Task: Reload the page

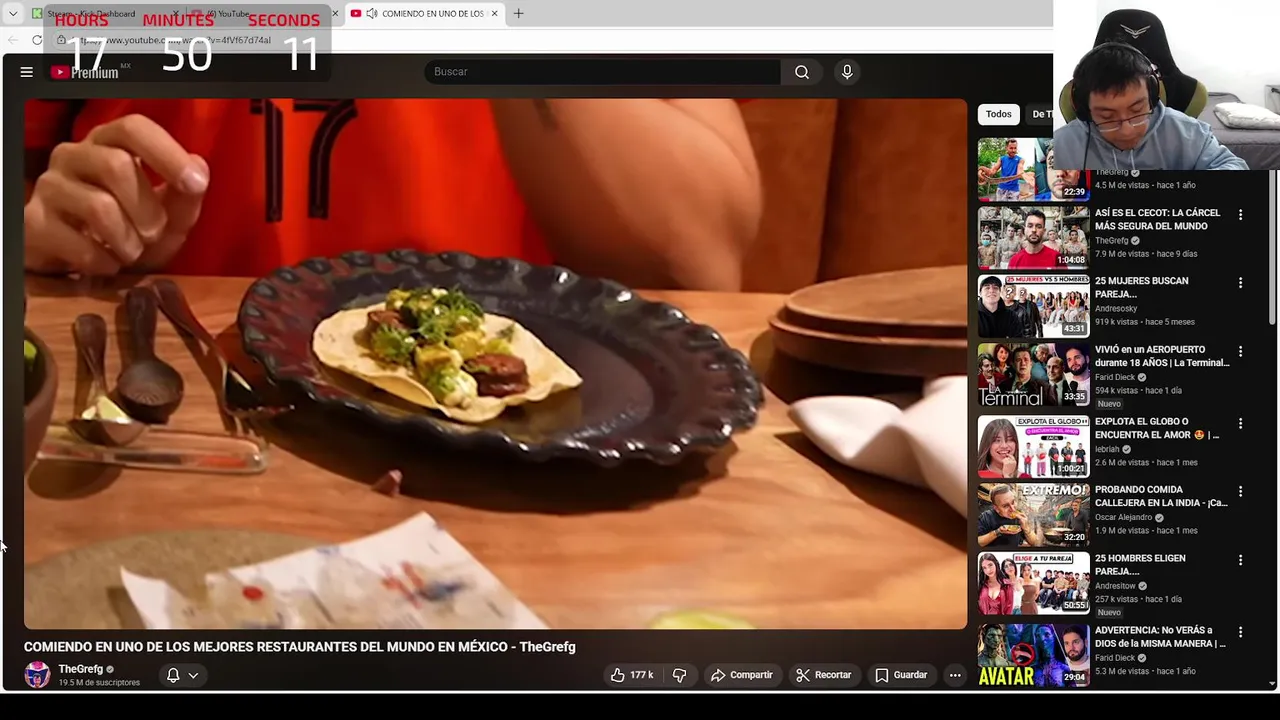Action: (x=37, y=40)
